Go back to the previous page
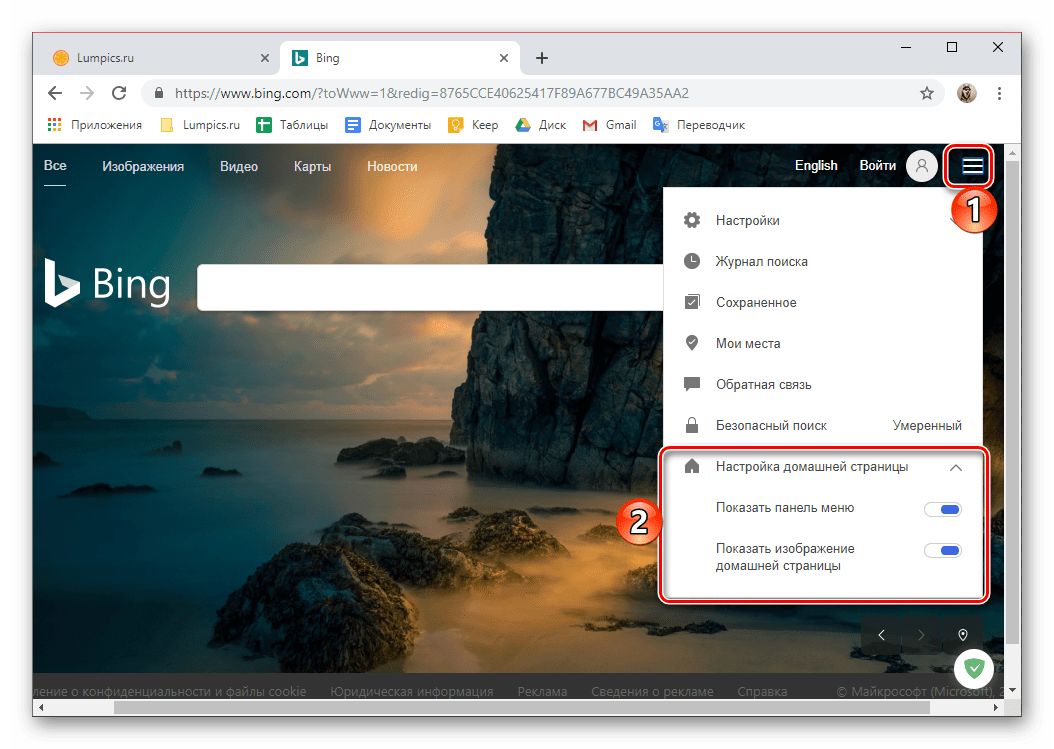 point(55,93)
